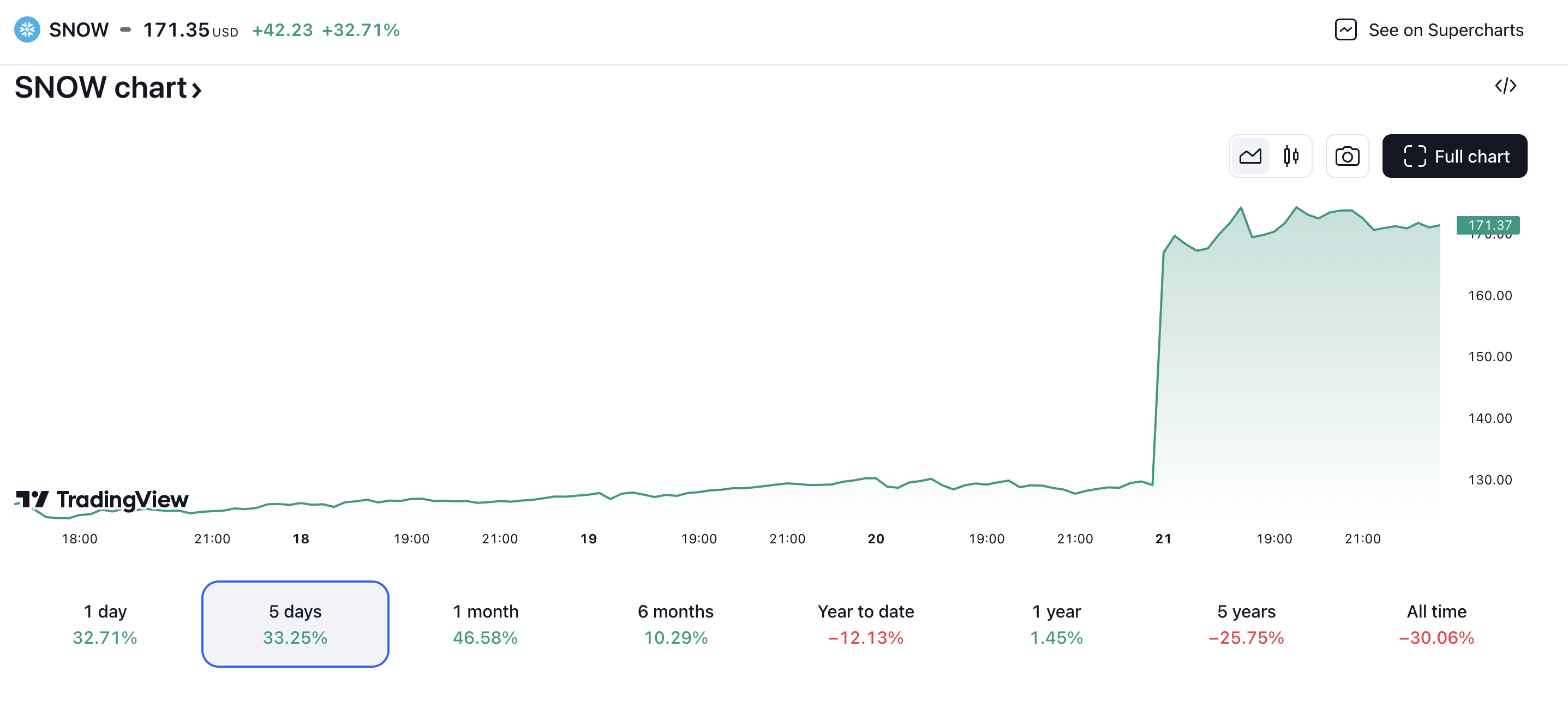
Task: Switch chart to candlestick view
Action: click(x=1292, y=156)
